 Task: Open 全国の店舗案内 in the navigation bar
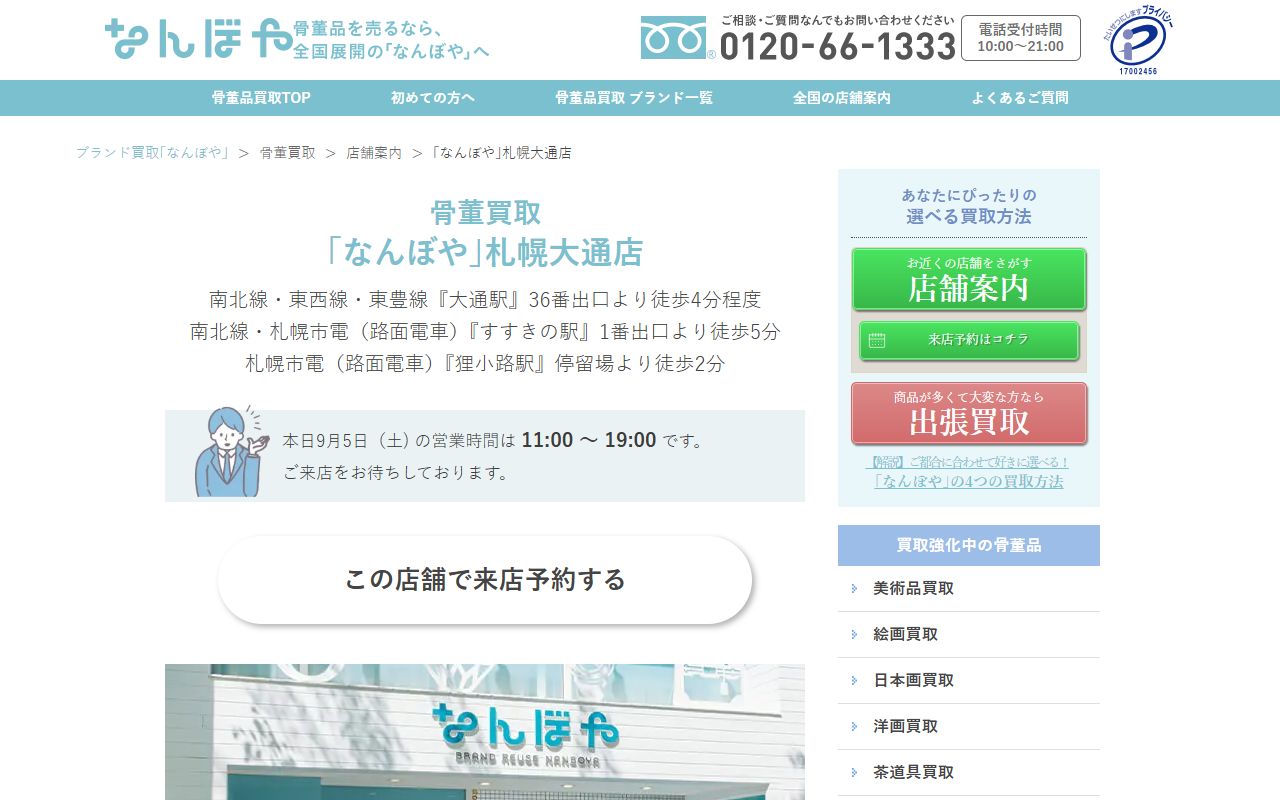pyautogui.click(x=842, y=98)
